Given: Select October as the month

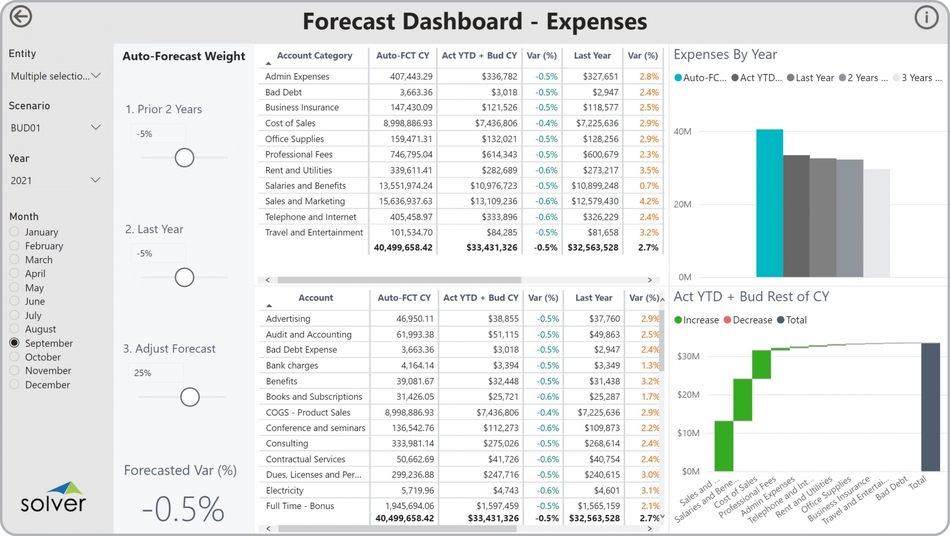Looking at the screenshot, I should point(15,357).
